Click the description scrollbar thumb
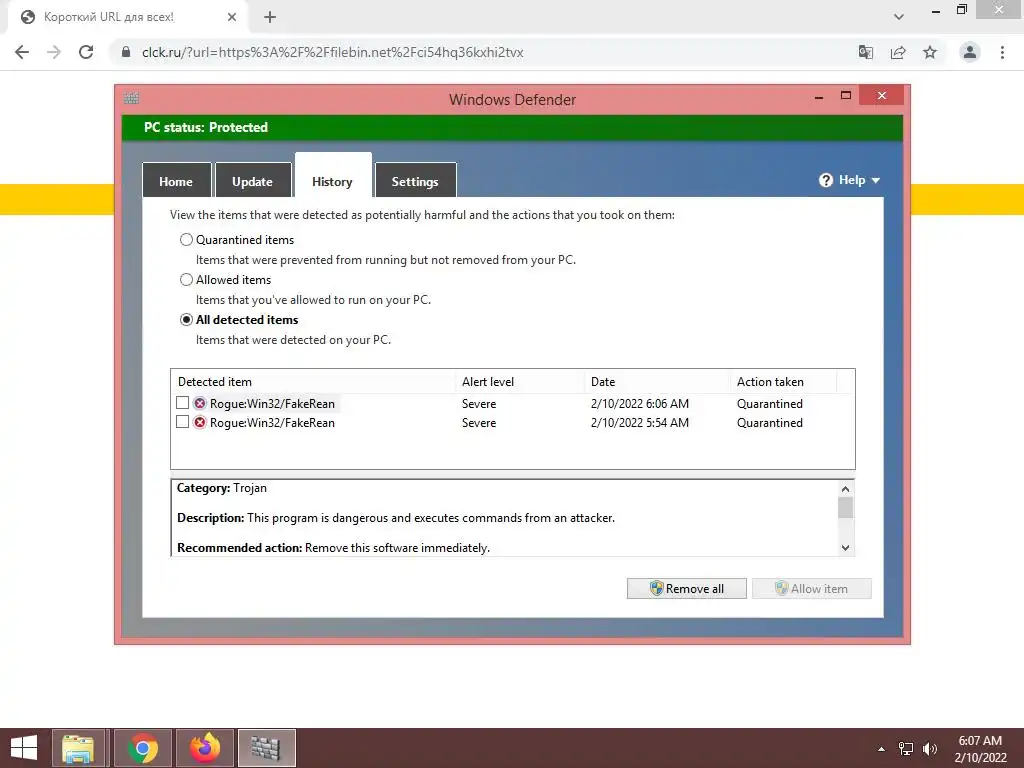Viewport: 1024px width, 768px height. click(845, 507)
